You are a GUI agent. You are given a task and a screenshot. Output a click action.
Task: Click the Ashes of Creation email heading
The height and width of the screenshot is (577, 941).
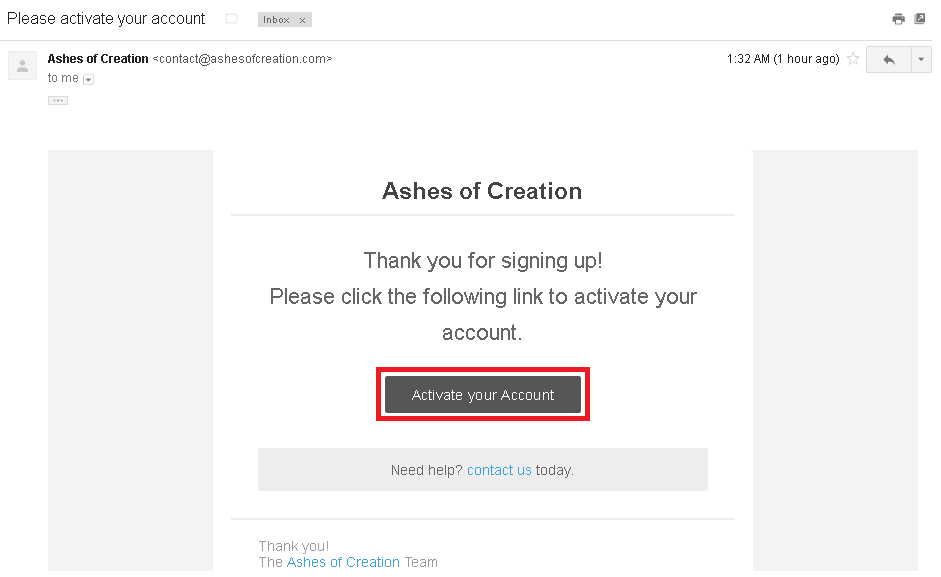(x=482, y=191)
